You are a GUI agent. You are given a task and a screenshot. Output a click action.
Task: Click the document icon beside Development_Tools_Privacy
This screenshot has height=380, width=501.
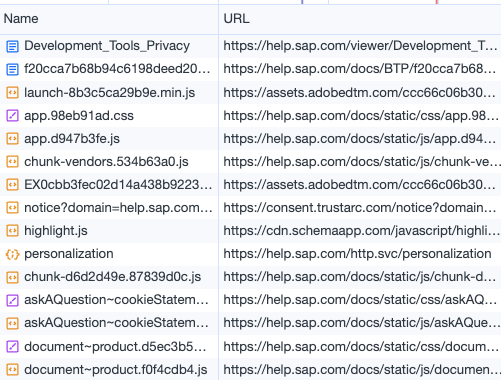coord(12,46)
